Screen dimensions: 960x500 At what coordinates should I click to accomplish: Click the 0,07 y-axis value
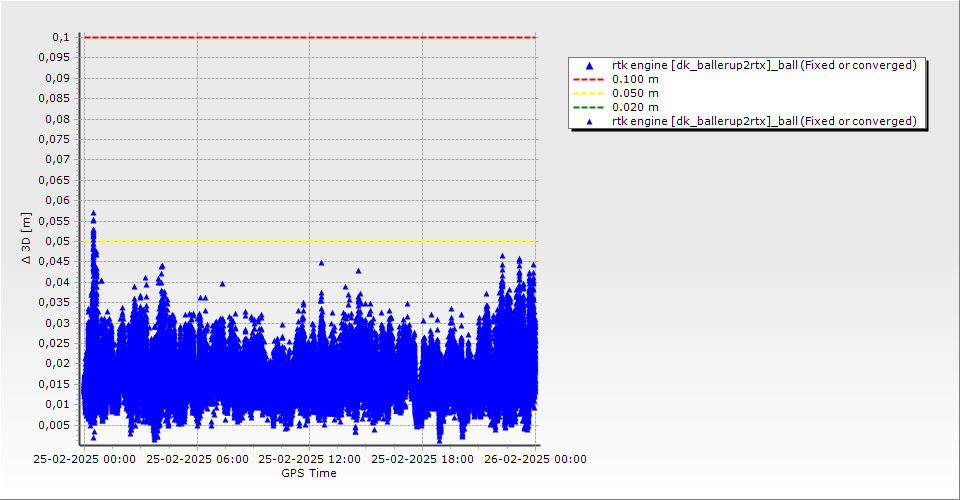point(58,160)
